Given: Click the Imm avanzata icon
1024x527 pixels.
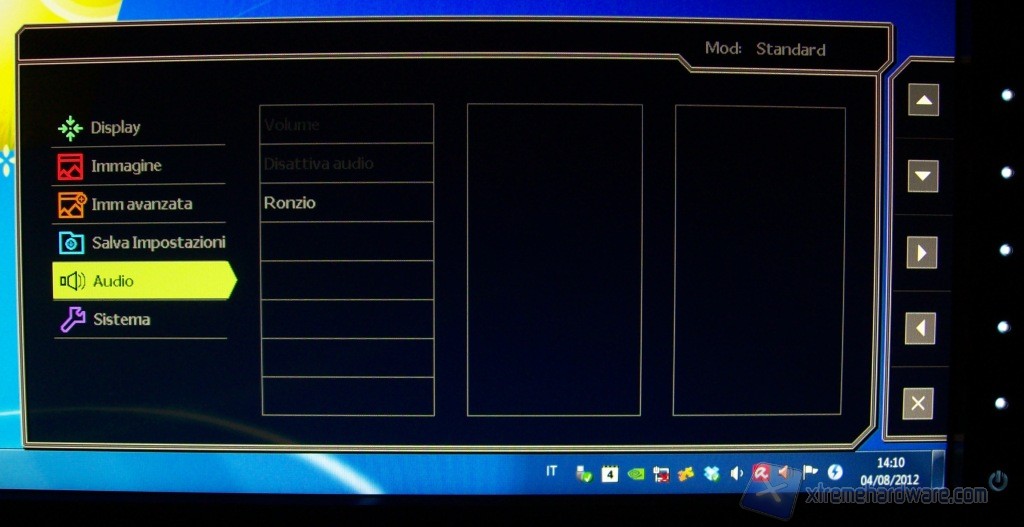Looking at the screenshot, I should coord(71,205).
